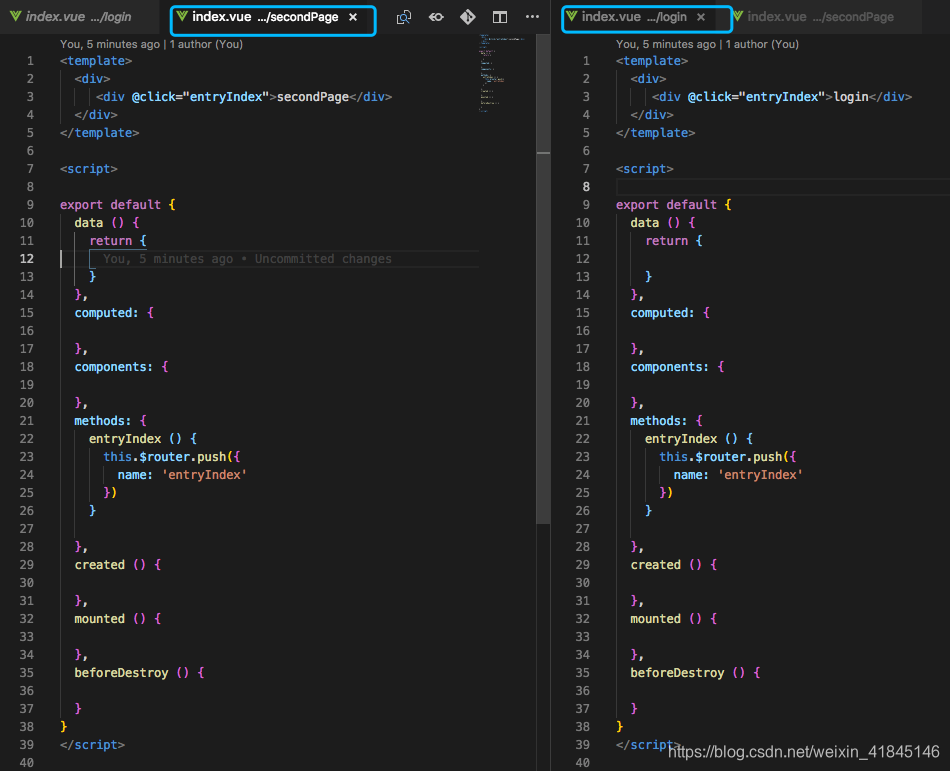Switch to secondPage index.vue tab in right pane
Screen dimensions: 950x771
(813, 17)
